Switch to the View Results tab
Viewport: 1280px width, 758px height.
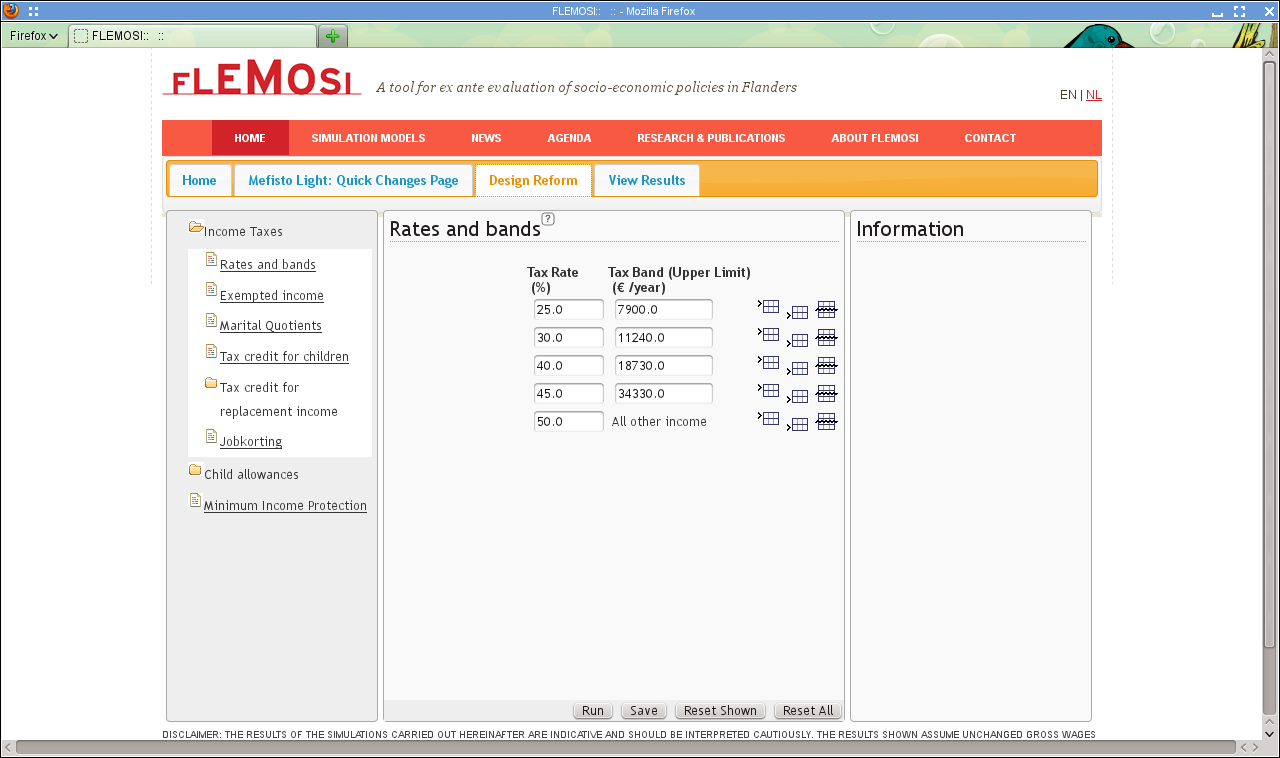click(646, 181)
